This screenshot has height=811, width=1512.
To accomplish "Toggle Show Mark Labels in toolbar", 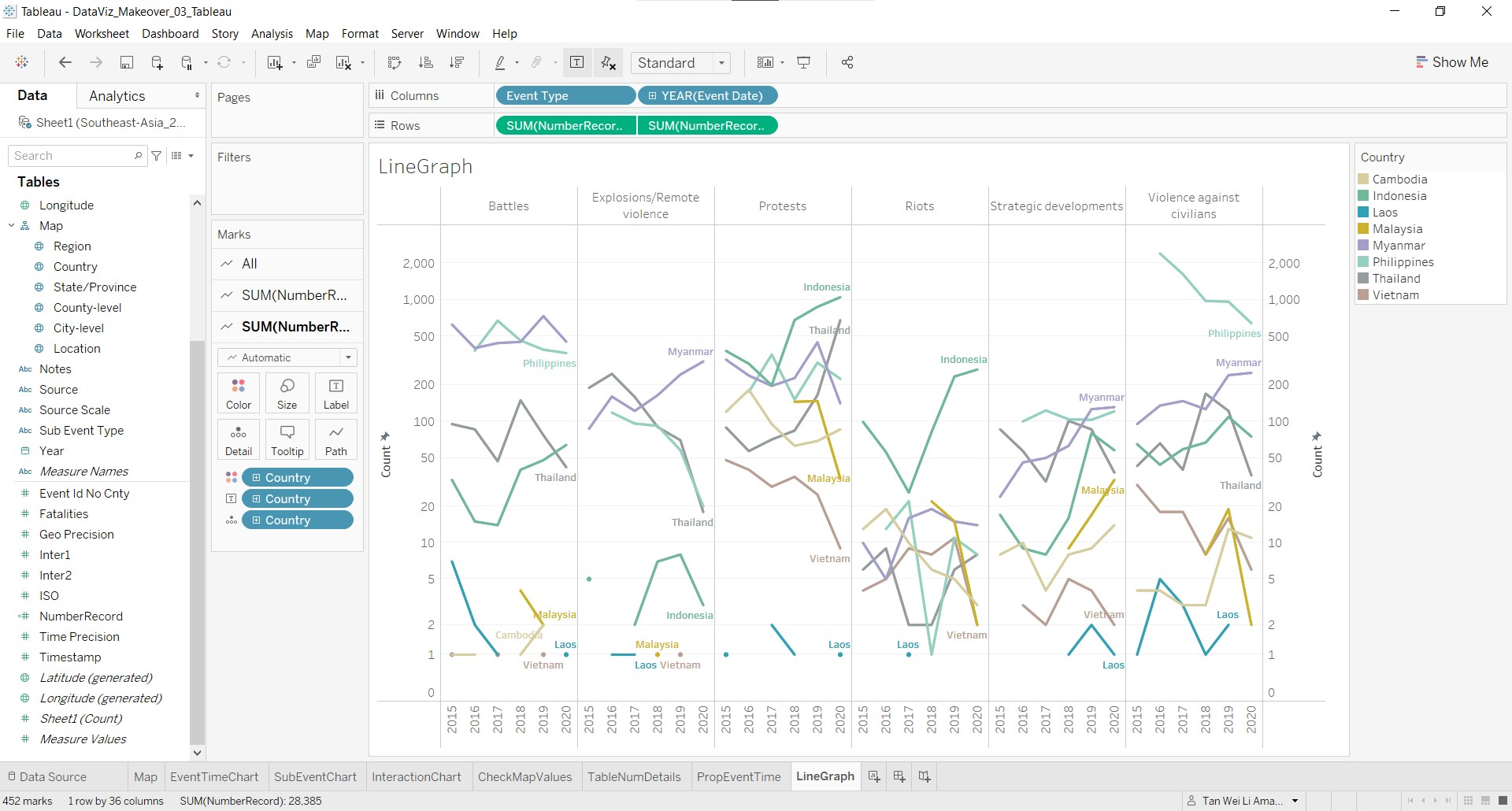I will (x=577, y=63).
